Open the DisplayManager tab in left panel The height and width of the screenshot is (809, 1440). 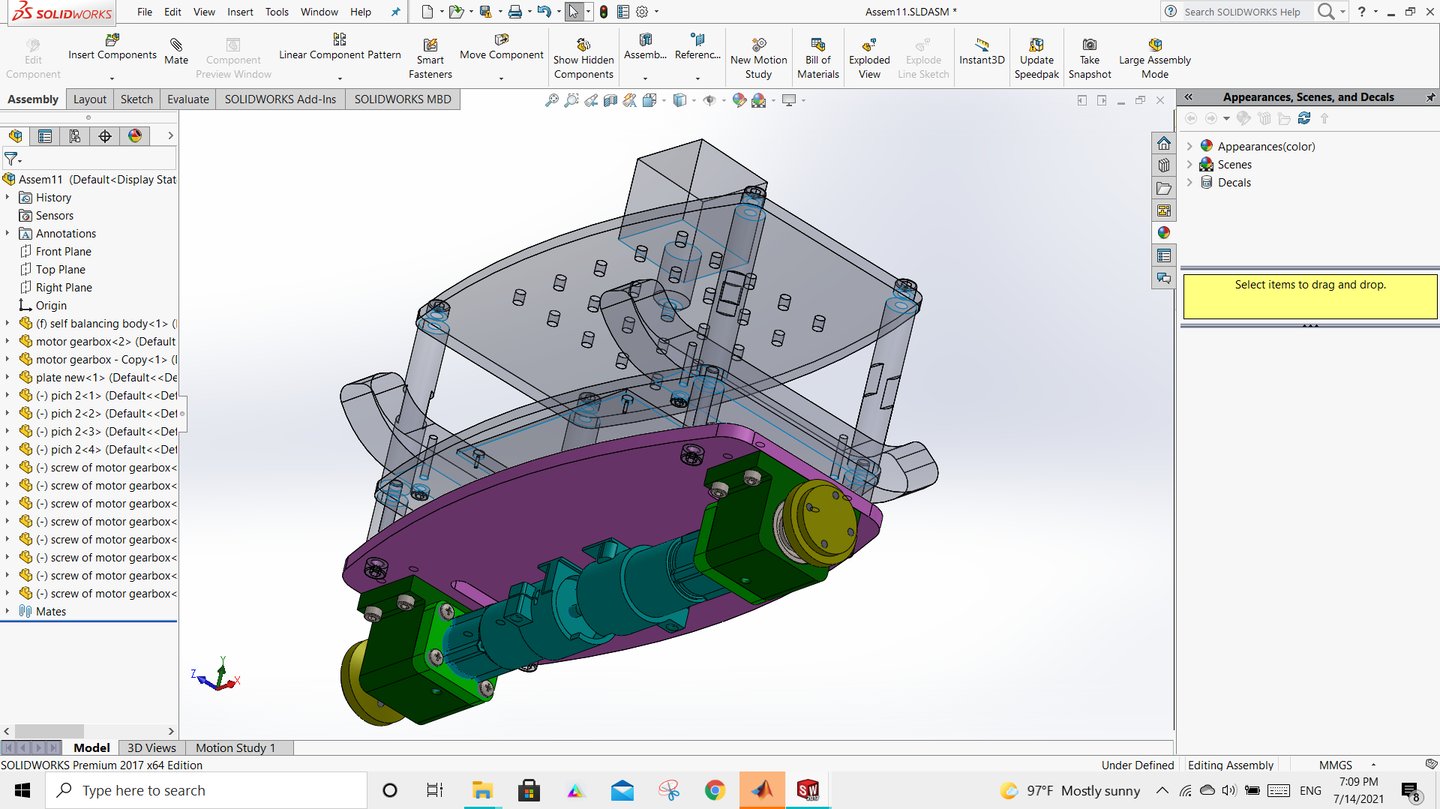[135, 136]
